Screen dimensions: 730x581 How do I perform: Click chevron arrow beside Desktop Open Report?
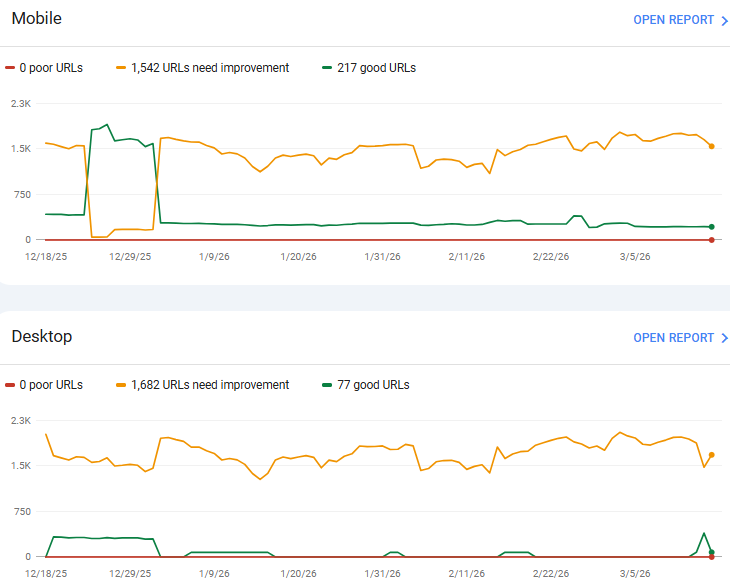click(x=725, y=338)
